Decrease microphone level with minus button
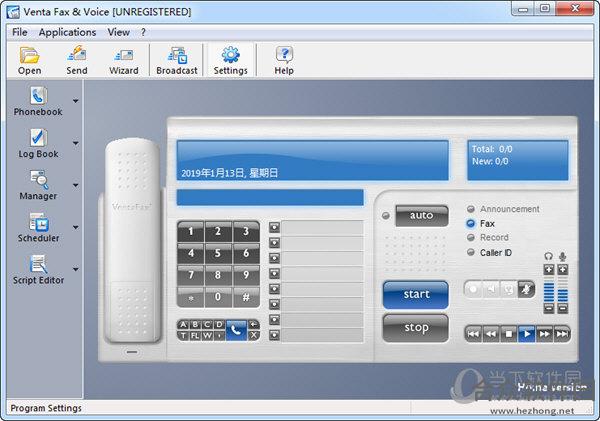 [x=562, y=308]
